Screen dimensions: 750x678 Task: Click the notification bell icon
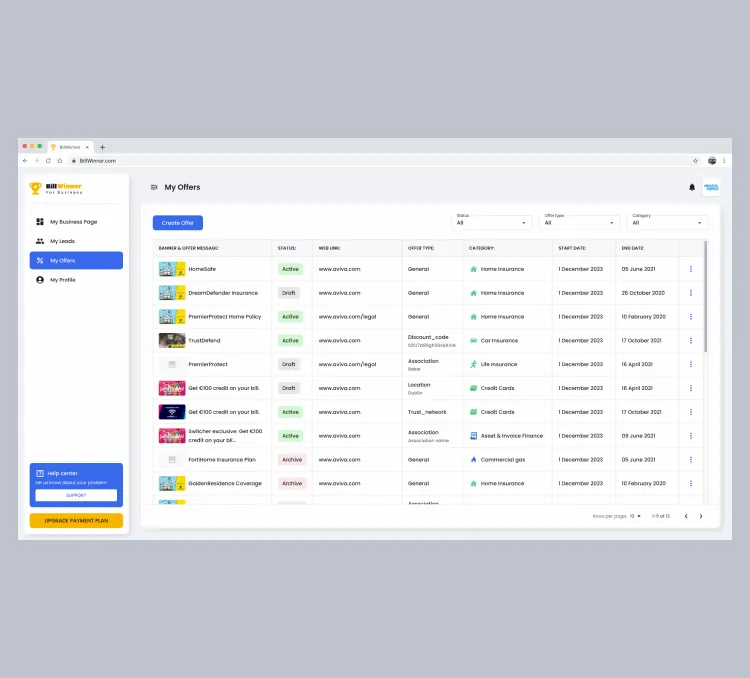[x=691, y=187]
